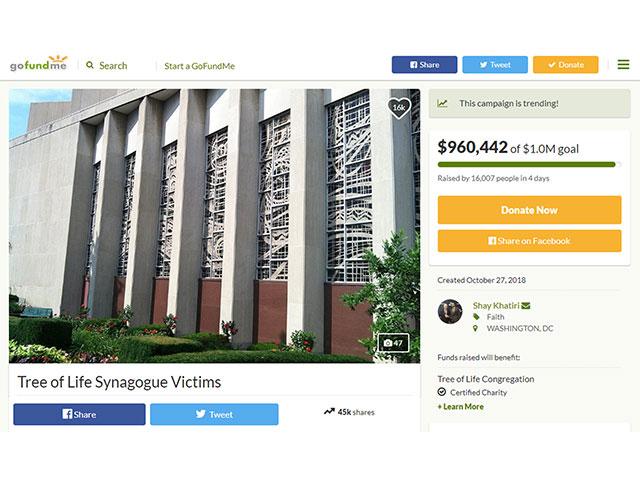Go to the gofundme logo homepage
This screenshot has height=480, width=640.
[x=38, y=64]
